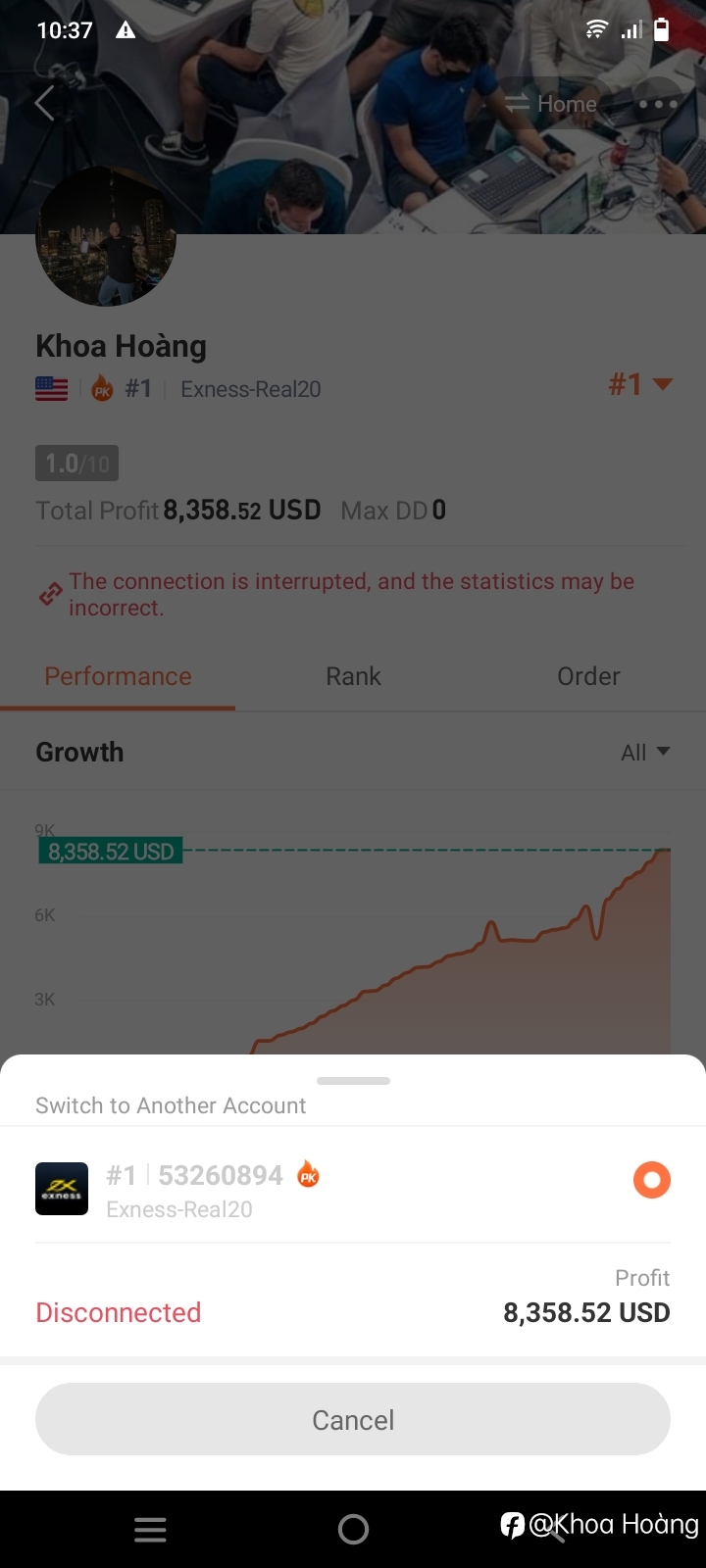Tap the Cancel button
The height and width of the screenshot is (1568, 706).
[353, 1419]
